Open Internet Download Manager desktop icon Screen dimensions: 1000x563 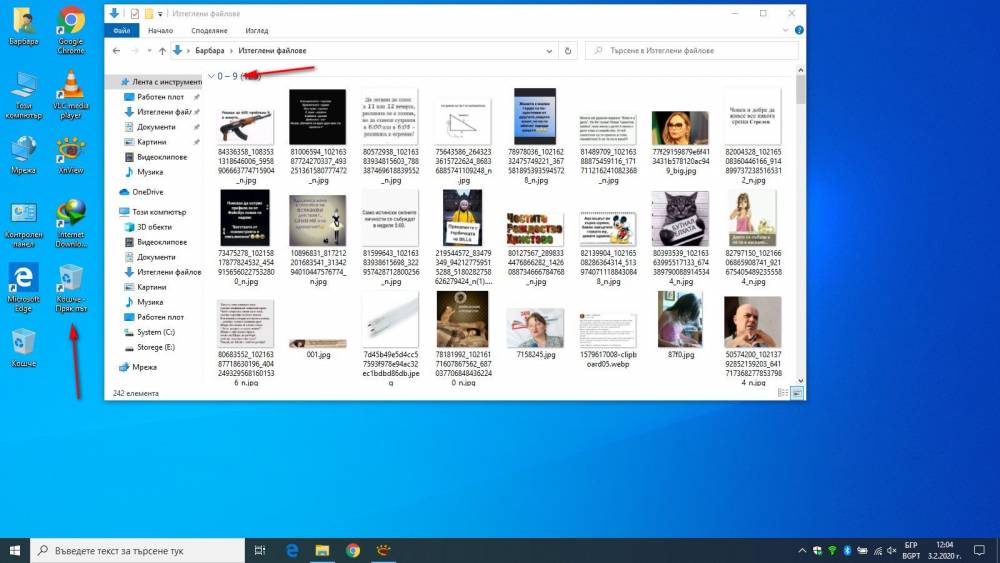click(71, 223)
